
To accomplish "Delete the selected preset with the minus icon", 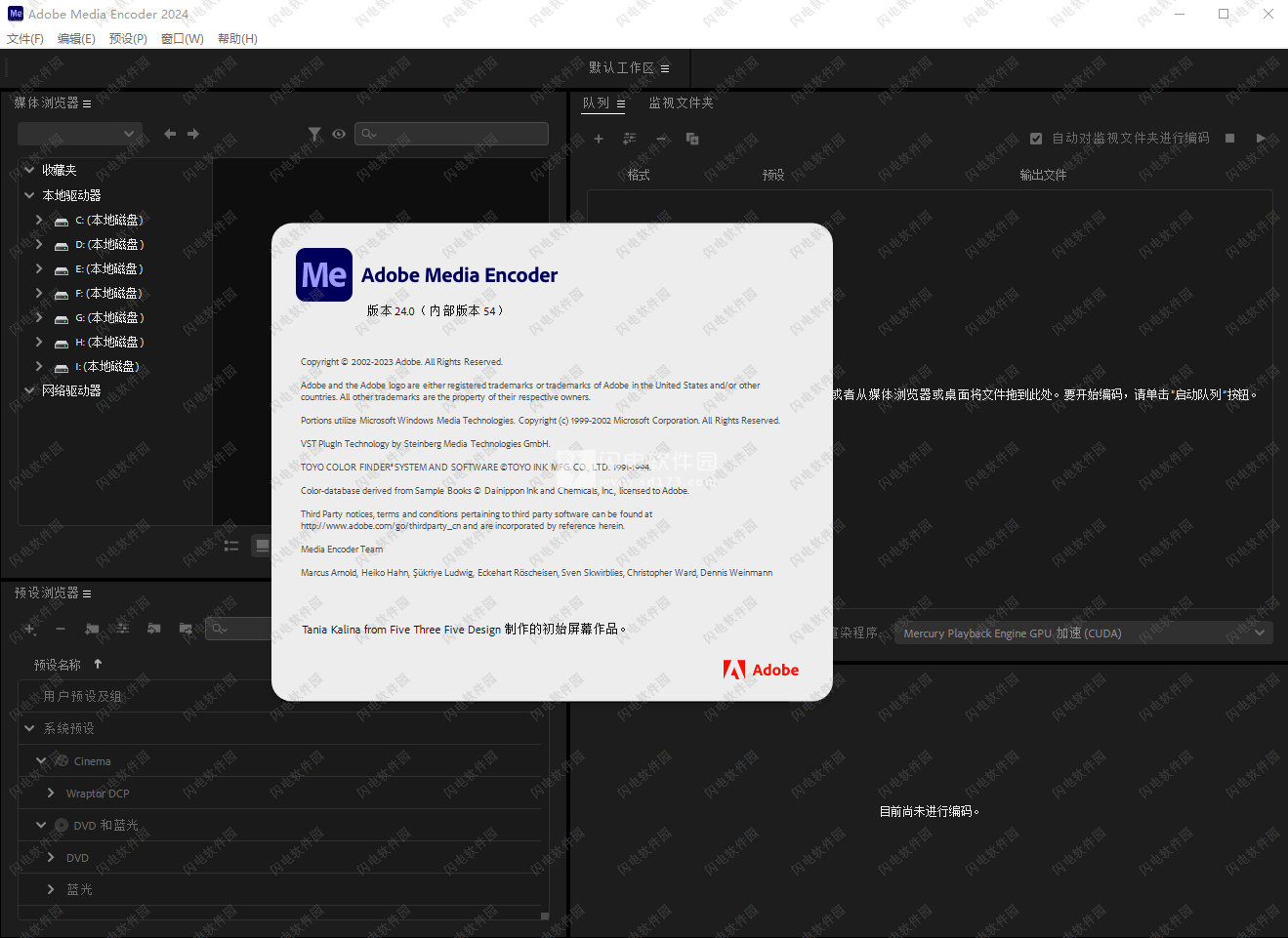I will 61,629.
